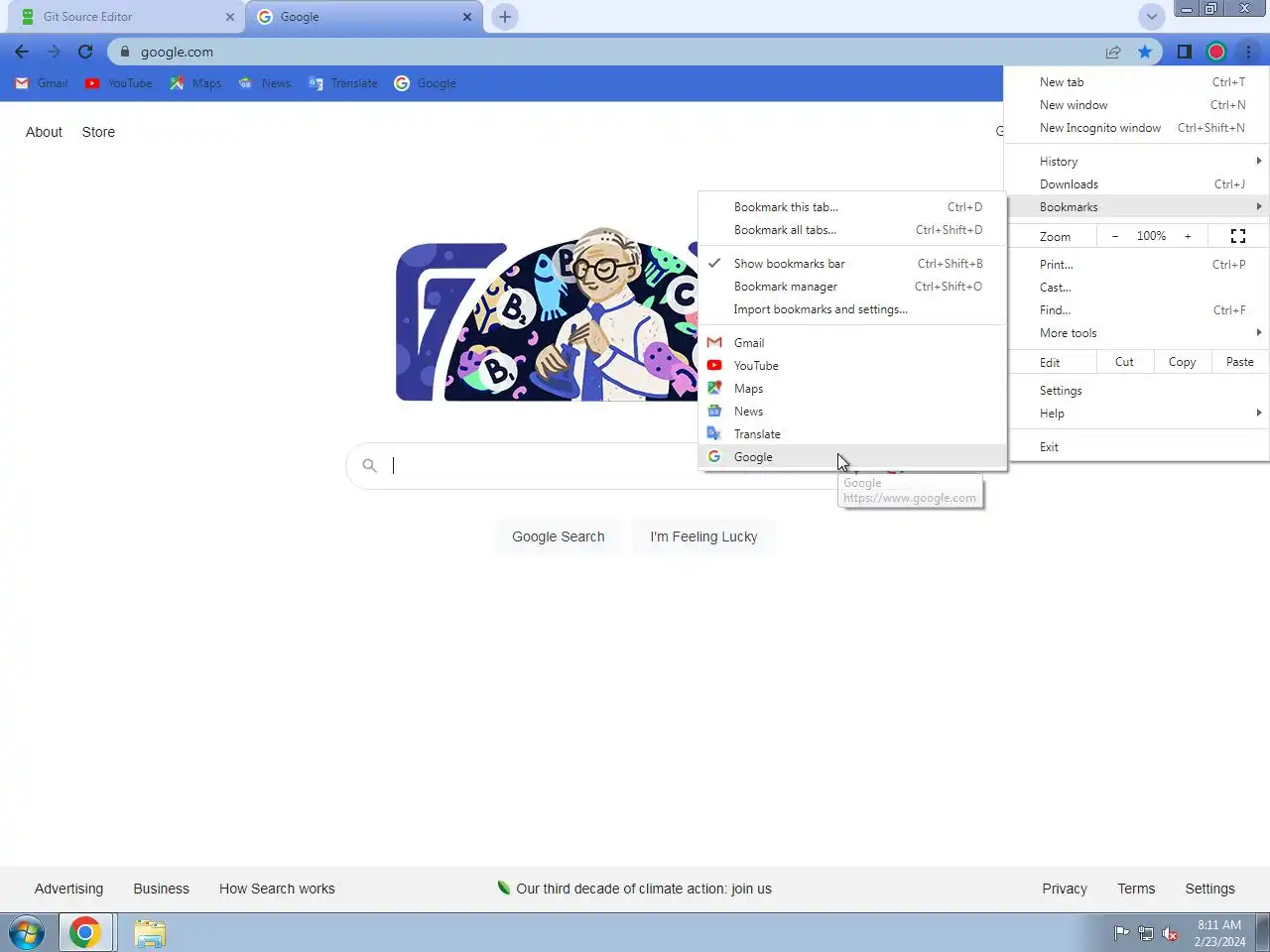
Task: Open the Bookmark manager
Action: [852, 287]
